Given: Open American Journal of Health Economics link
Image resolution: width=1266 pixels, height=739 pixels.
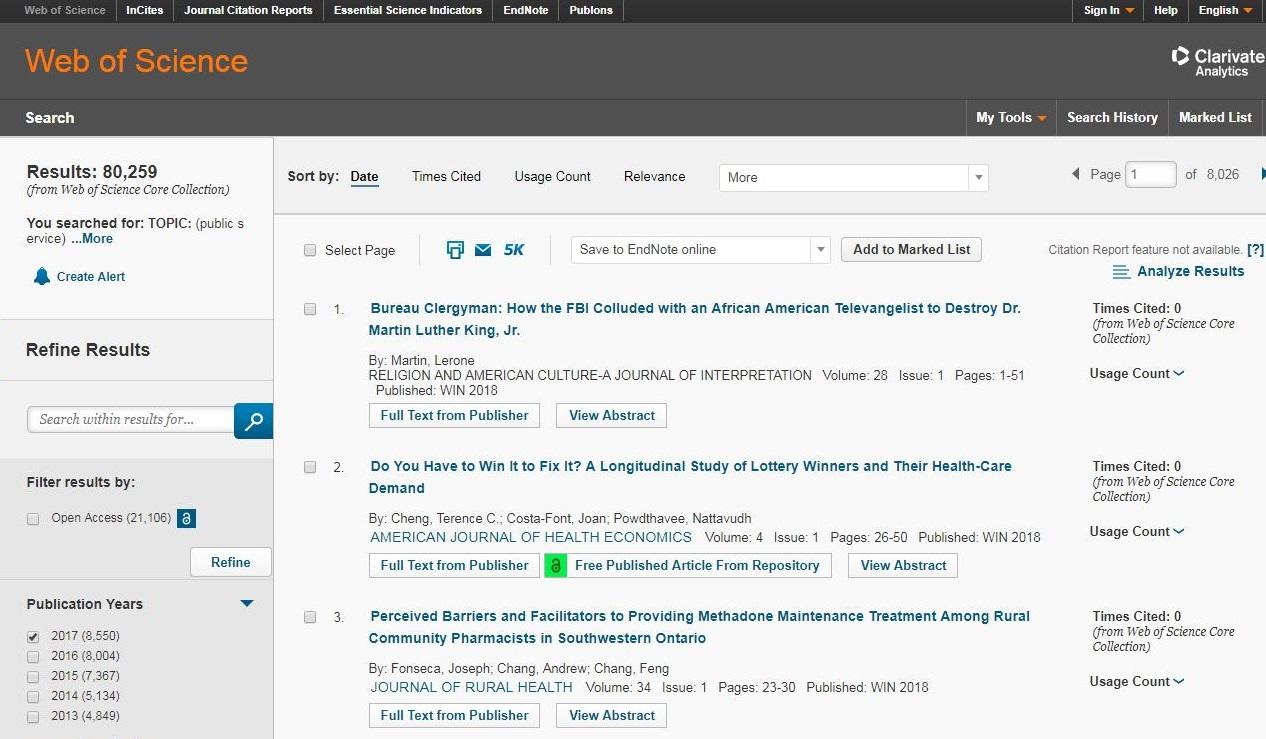Looking at the screenshot, I should tap(531, 538).
